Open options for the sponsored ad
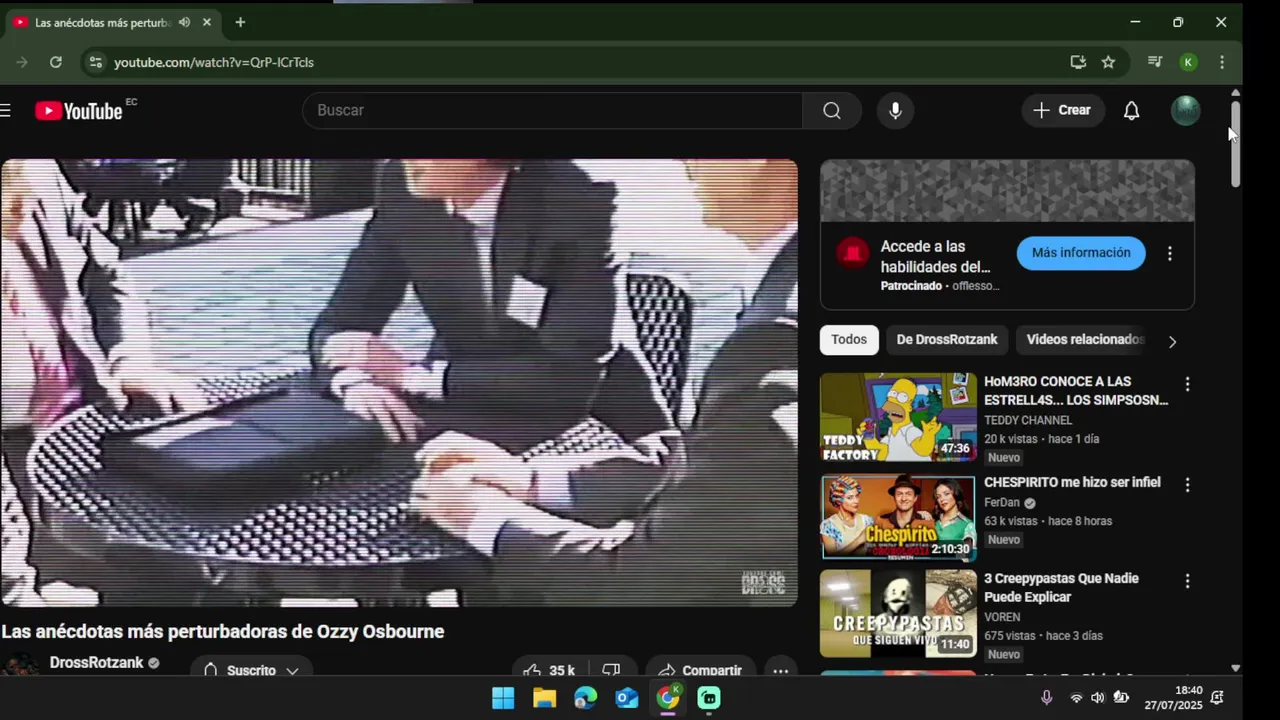The height and width of the screenshot is (720, 1280). (1169, 254)
